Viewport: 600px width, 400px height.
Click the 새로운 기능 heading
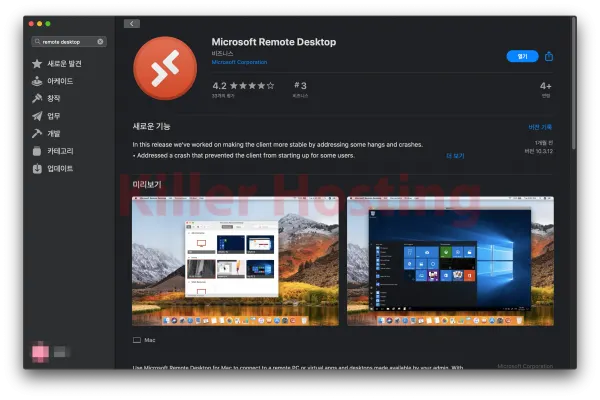tap(151, 126)
